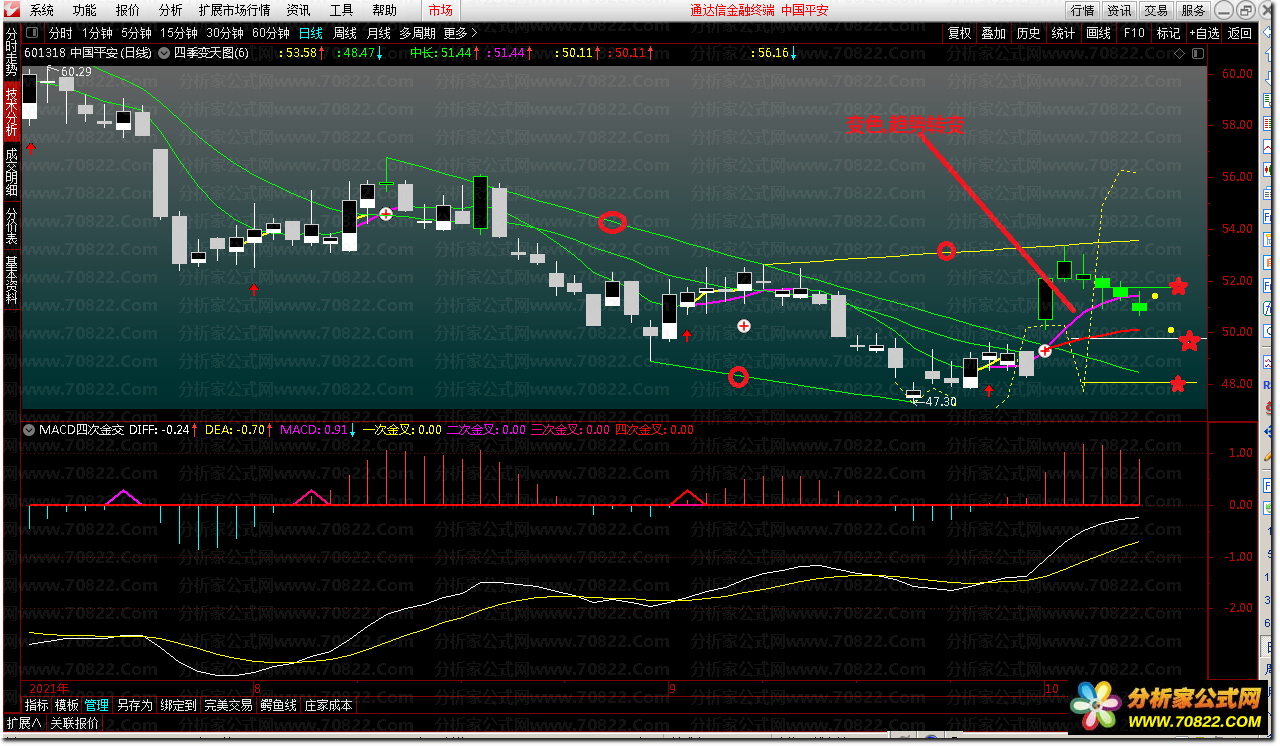Click the 画线 drawing tool button

[1098, 33]
